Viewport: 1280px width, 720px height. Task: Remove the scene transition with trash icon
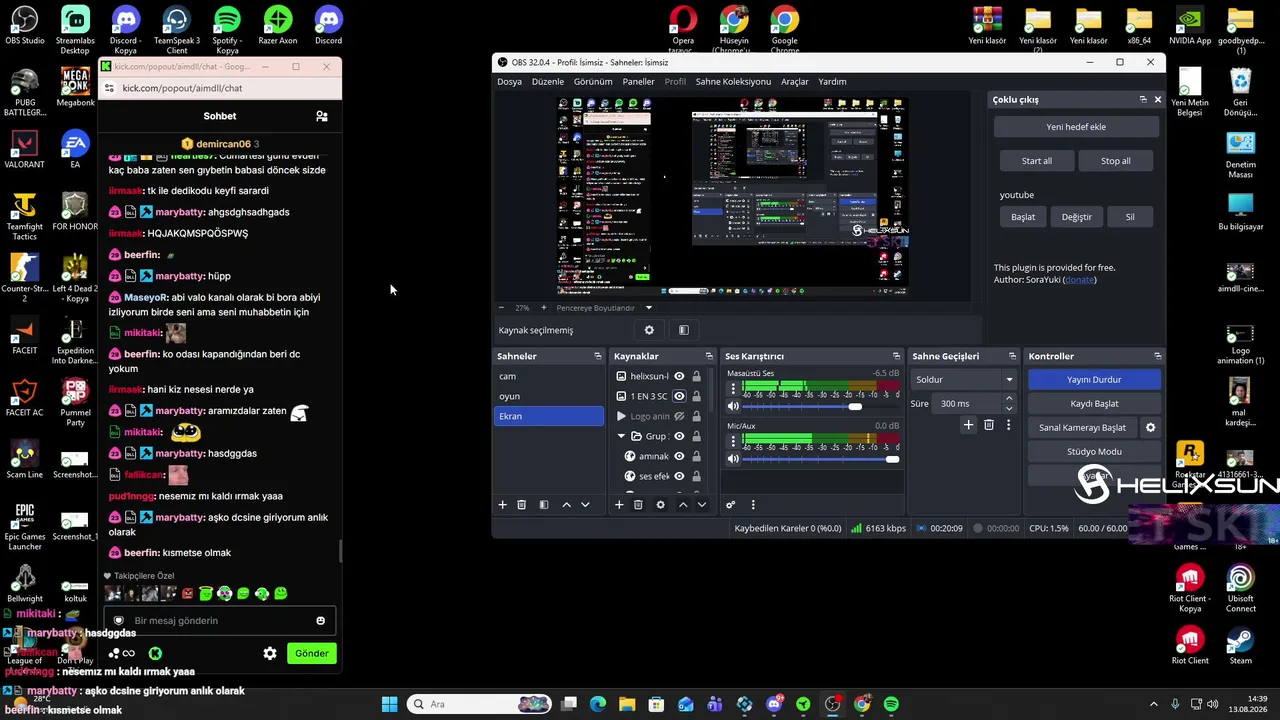click(x=989, y=425)
